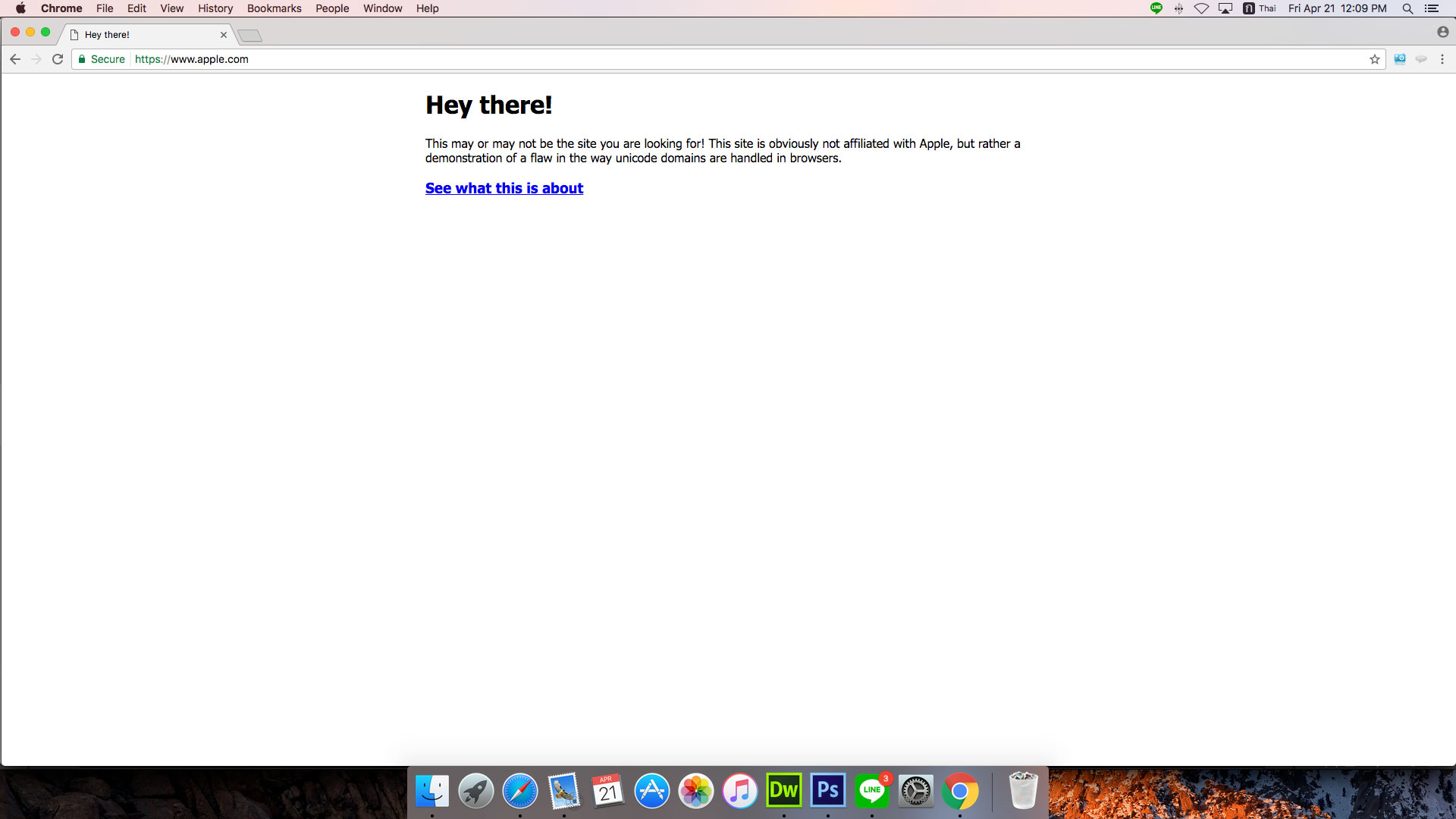
Task: Click the Reload page icon
Action: pos(58,59)
